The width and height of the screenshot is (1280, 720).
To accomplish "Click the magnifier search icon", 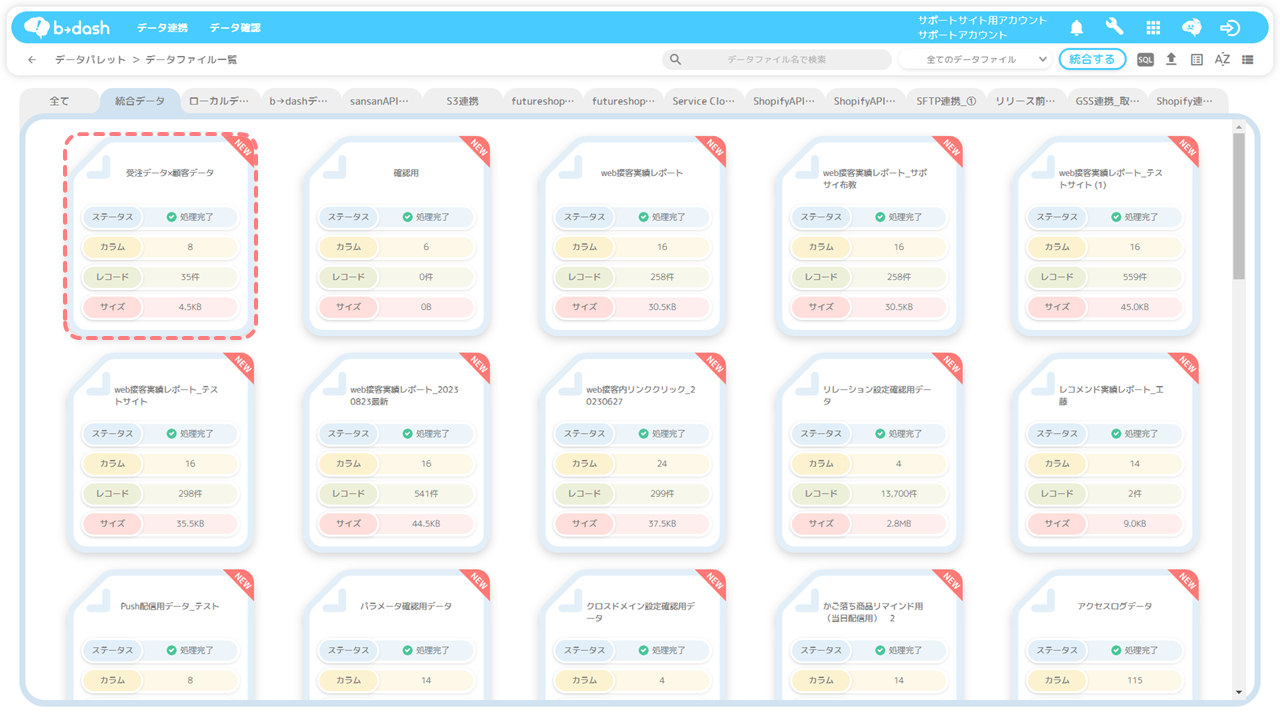I will 675,60.
